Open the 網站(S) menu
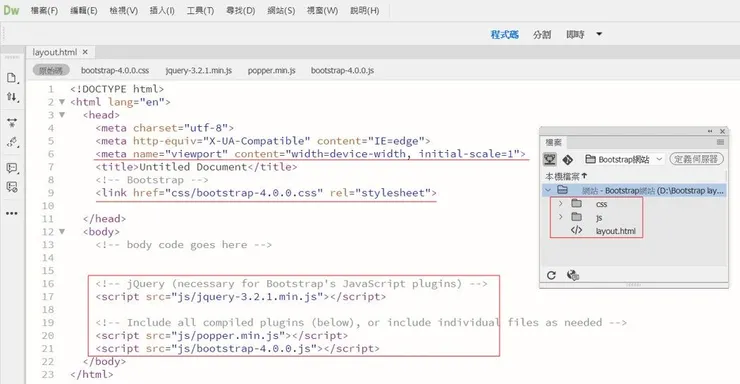Viewport: 740px width, 384px height. coord(281,10)
